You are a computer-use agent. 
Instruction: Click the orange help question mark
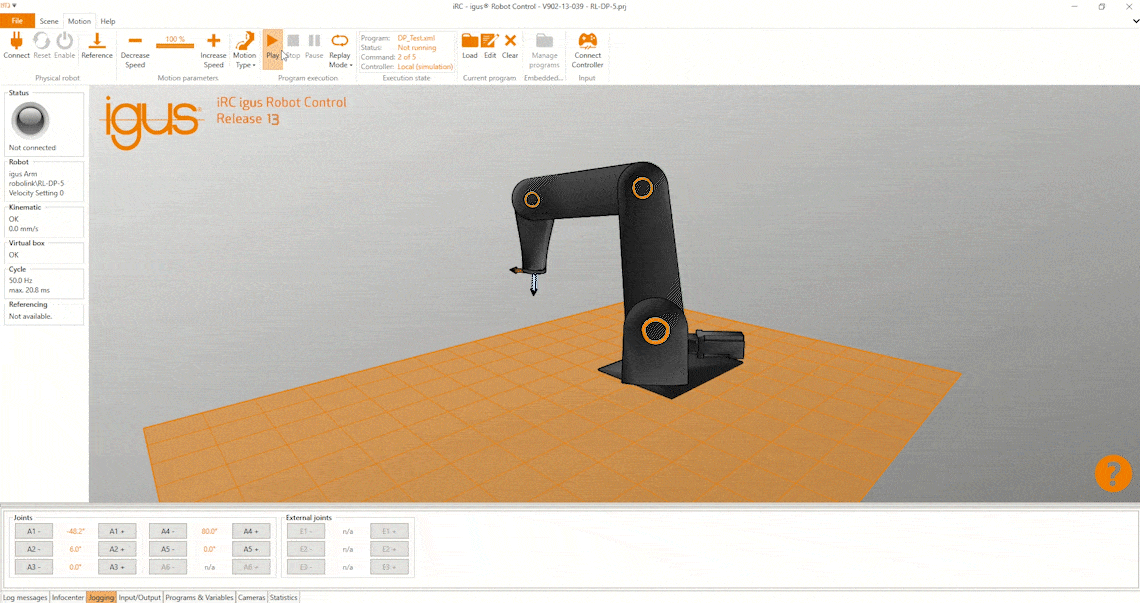(1113, 474)
